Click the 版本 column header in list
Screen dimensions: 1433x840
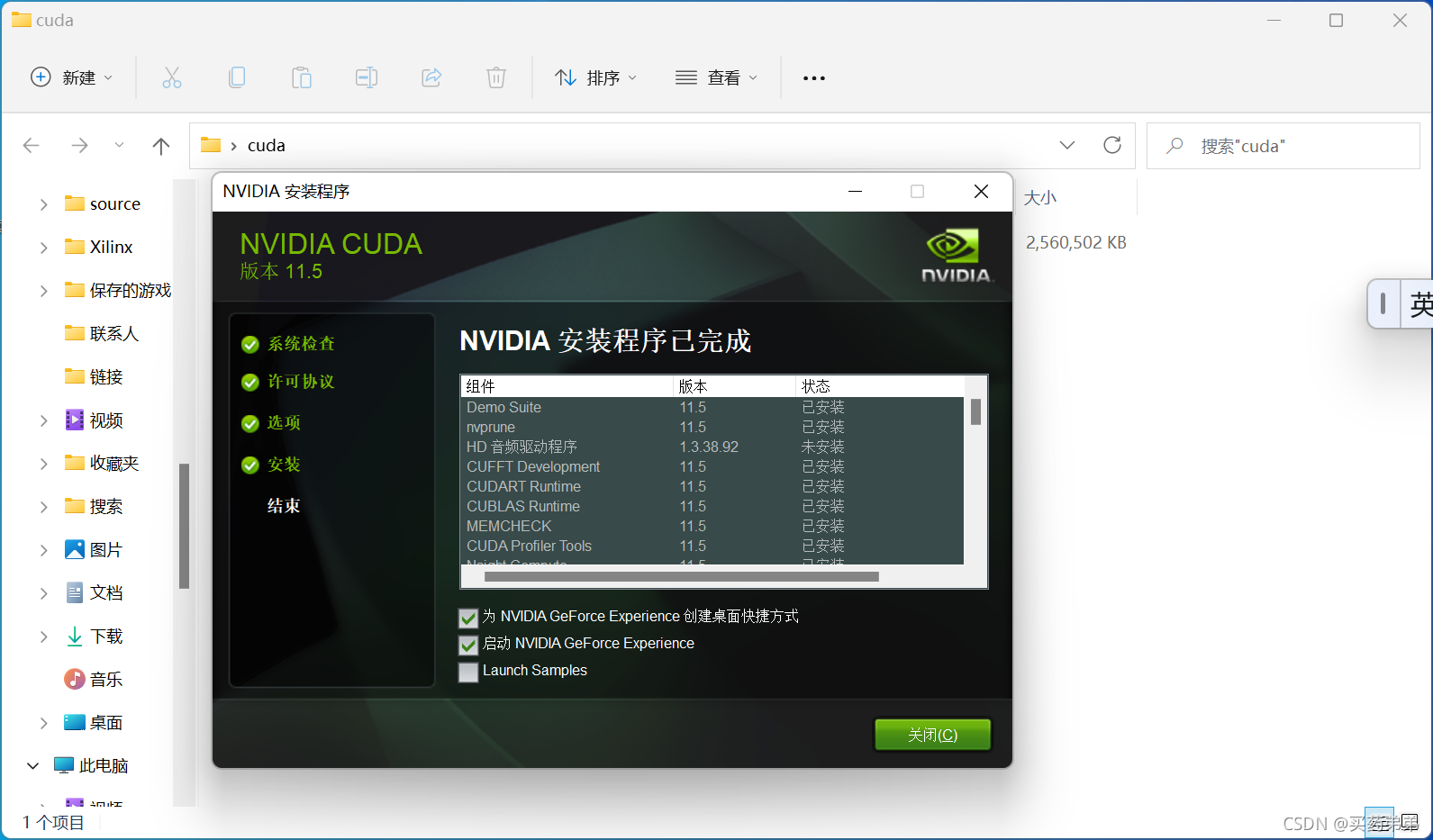coord(735,386)
